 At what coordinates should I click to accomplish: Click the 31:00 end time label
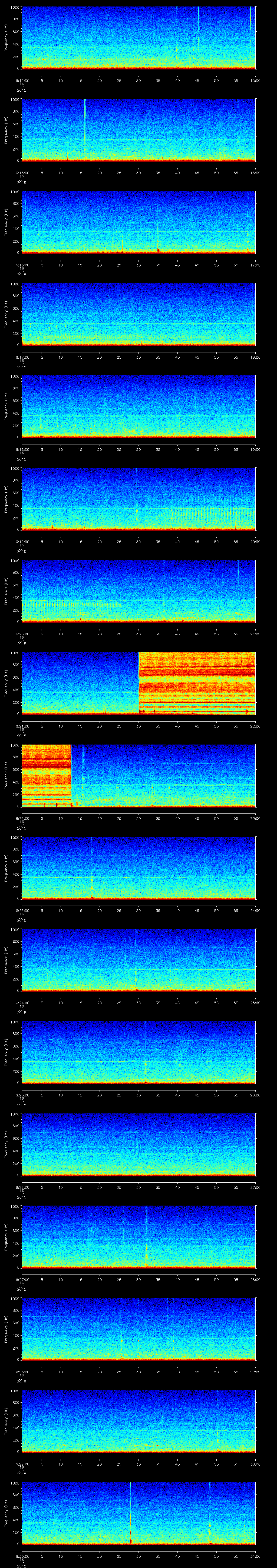[x=255, y=1556]
